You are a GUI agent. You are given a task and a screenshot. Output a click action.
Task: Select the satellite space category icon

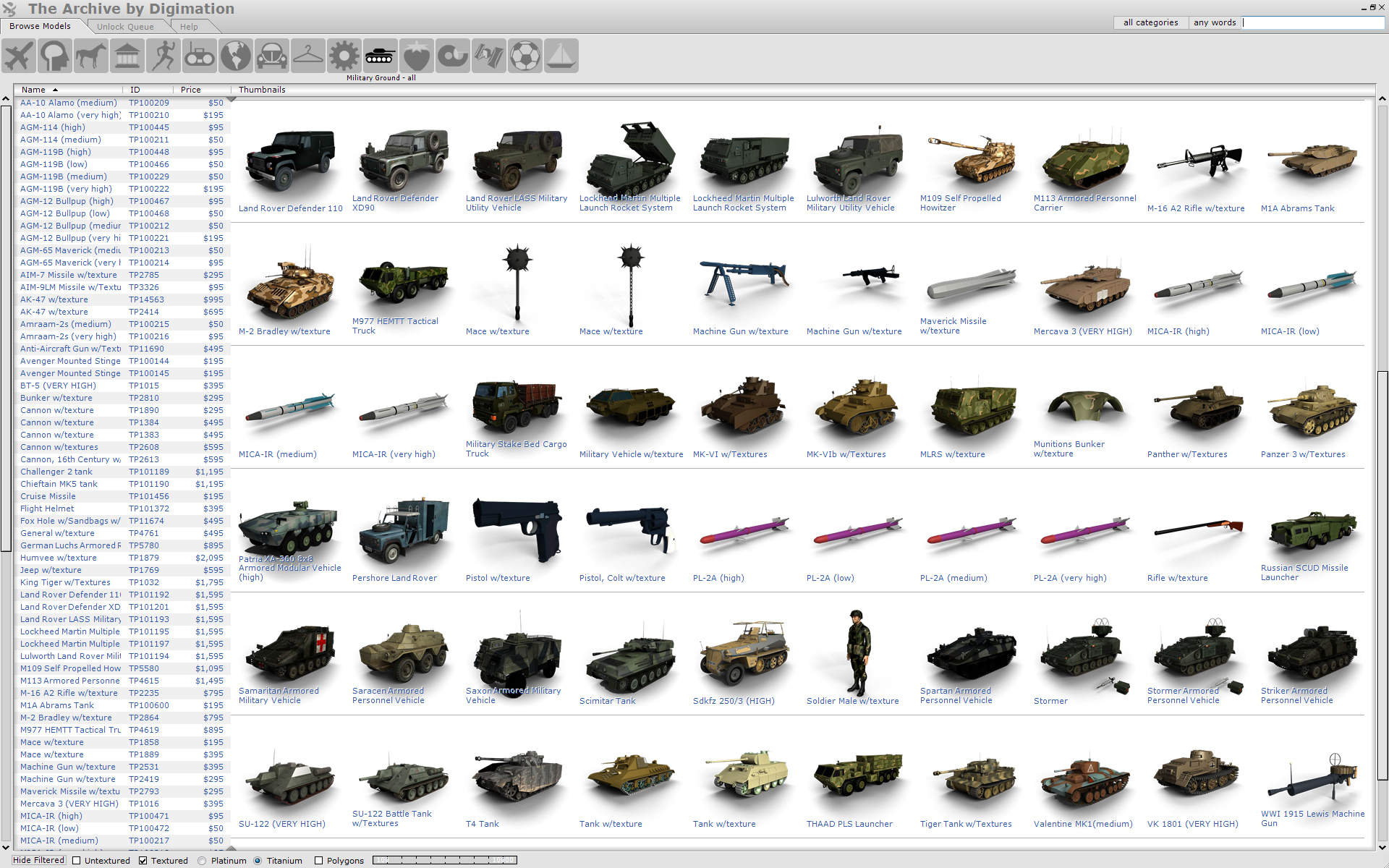[x=489, y=56]
